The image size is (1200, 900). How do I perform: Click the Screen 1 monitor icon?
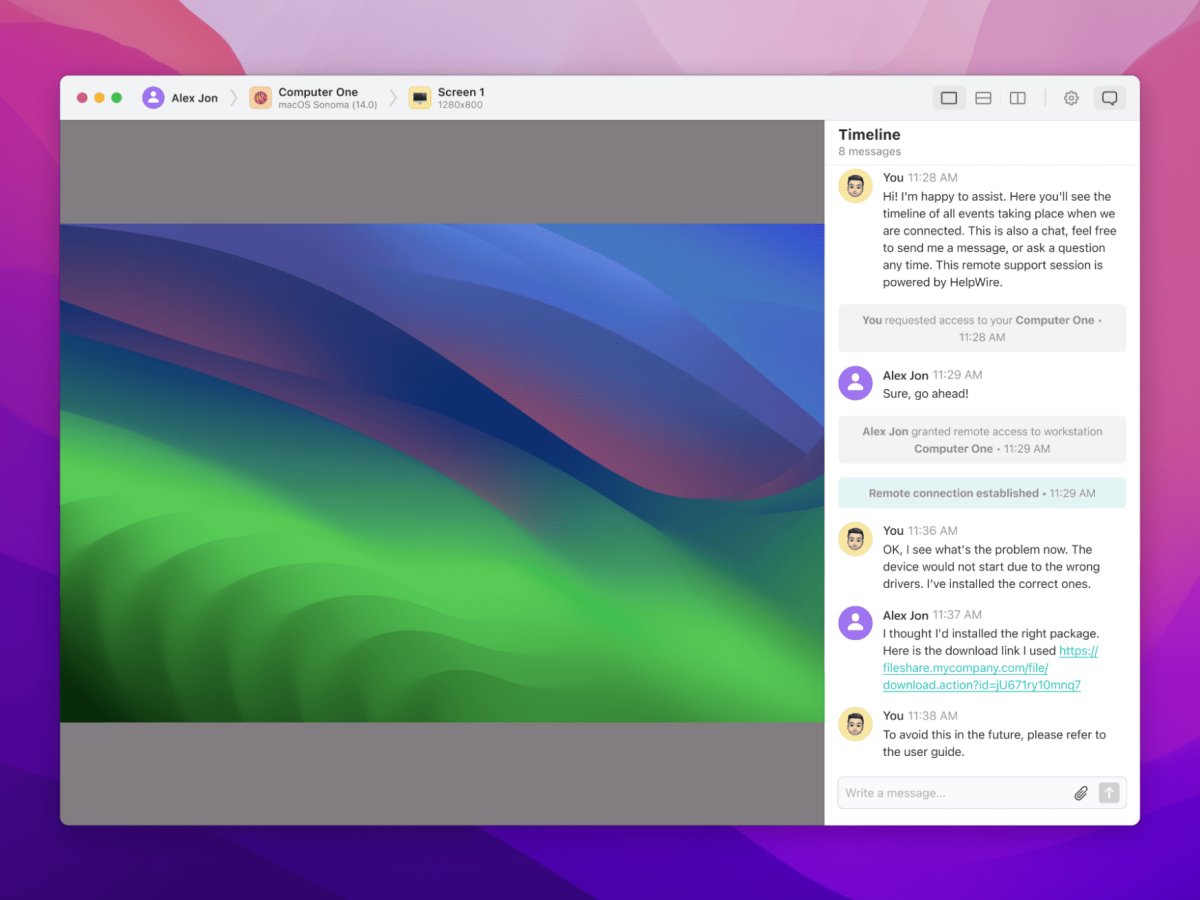click(420, 98)
